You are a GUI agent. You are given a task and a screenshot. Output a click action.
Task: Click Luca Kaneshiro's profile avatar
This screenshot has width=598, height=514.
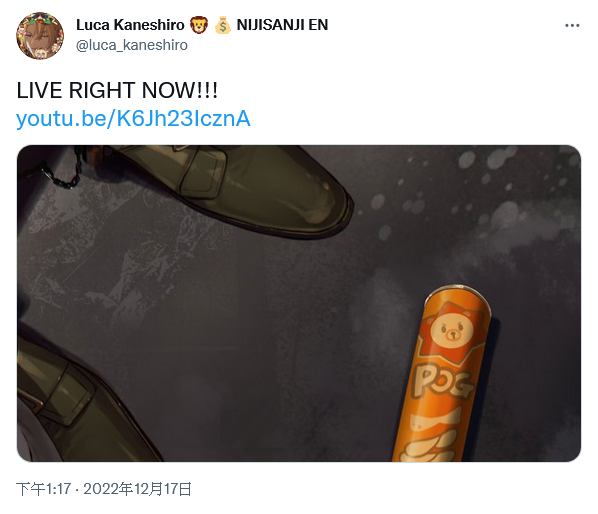[x=40, y=35]
